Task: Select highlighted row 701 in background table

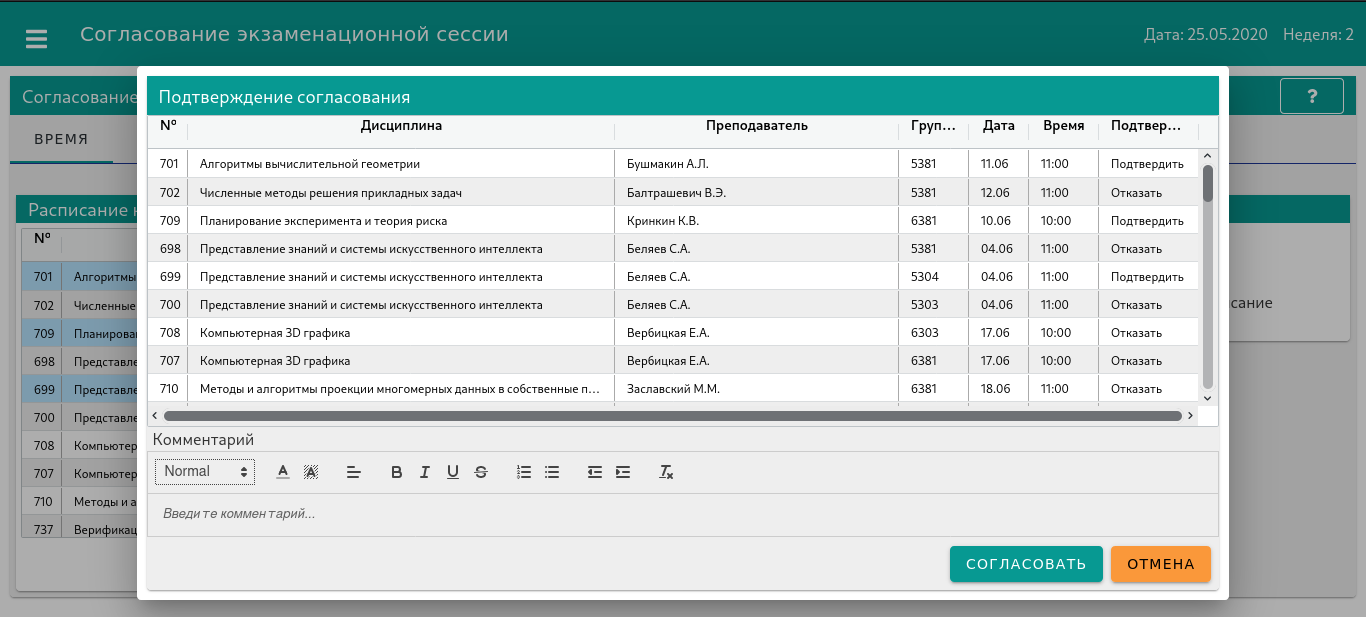Action: pyautogui.click(x=79, y=276)
